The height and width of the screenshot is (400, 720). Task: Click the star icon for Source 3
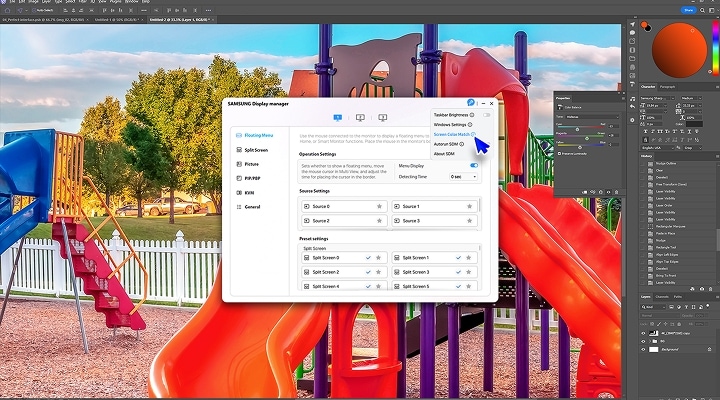[469, 221]
